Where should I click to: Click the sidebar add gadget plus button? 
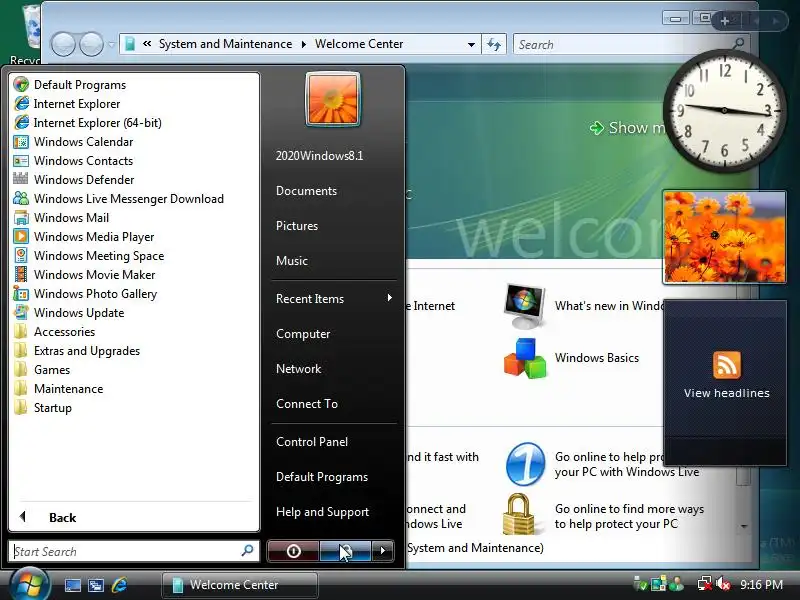point(724,21)
